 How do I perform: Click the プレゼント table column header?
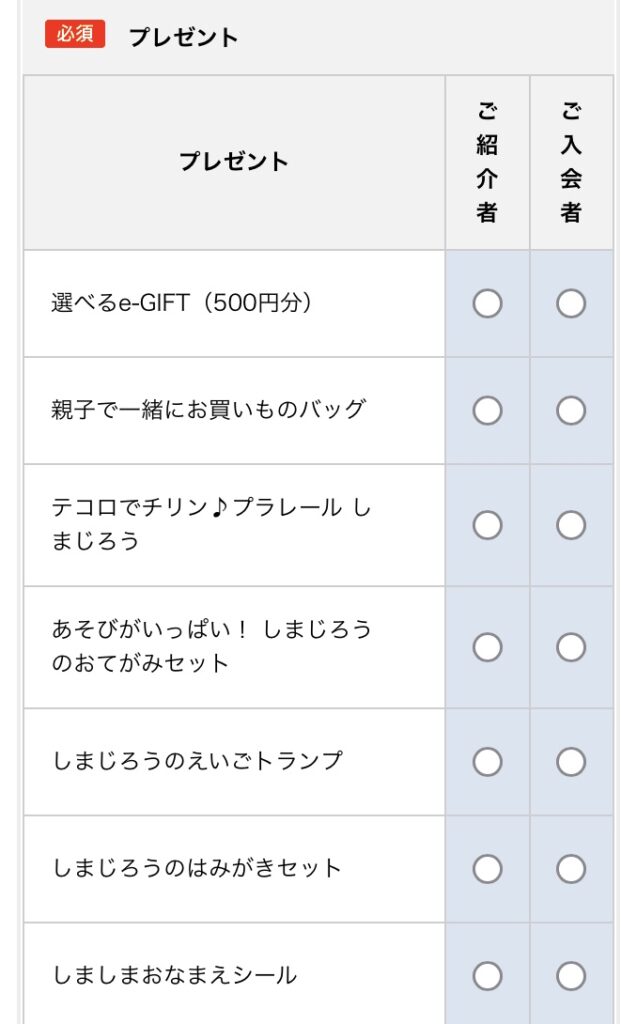tap(234, 162)
